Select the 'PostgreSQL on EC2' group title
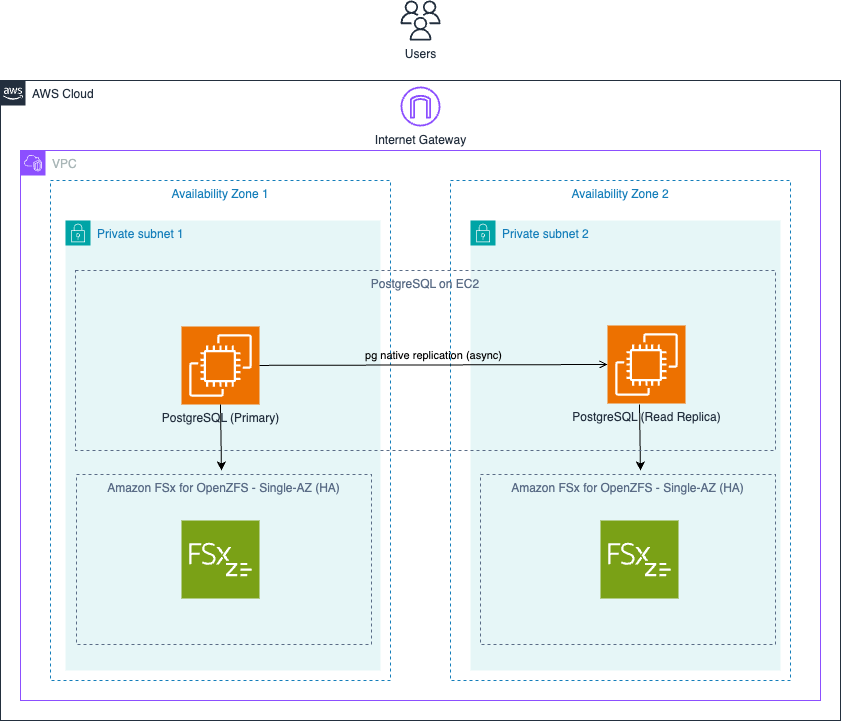 click(x=425, y=284)
